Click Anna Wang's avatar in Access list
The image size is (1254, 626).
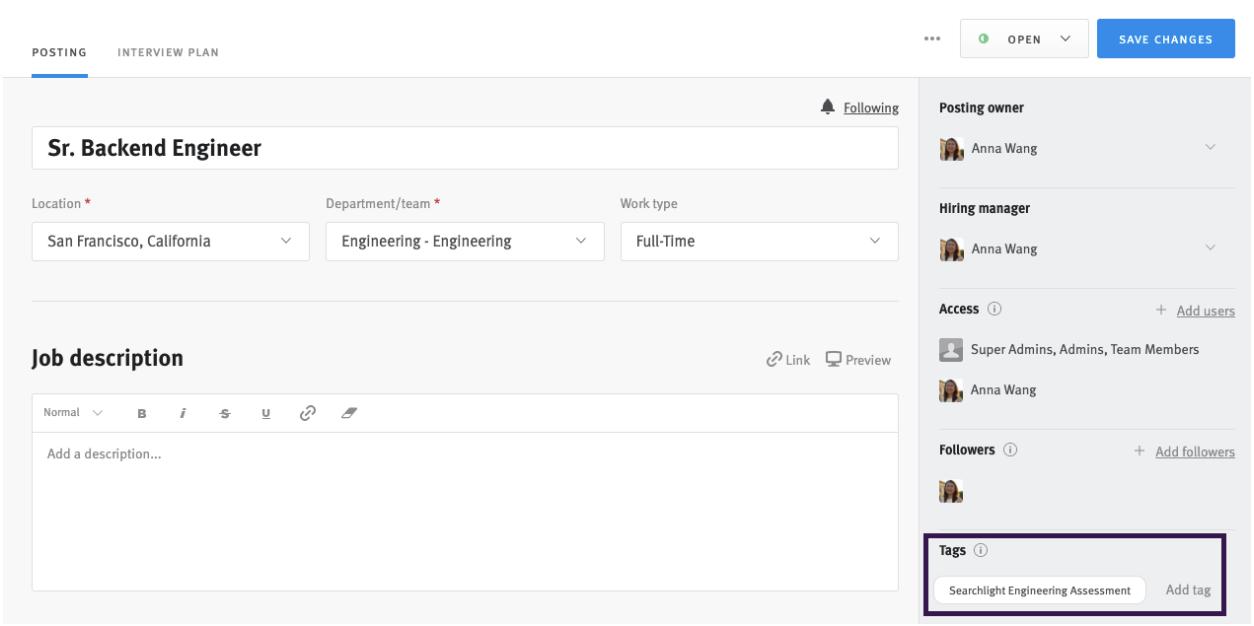(x=951, y=390)
